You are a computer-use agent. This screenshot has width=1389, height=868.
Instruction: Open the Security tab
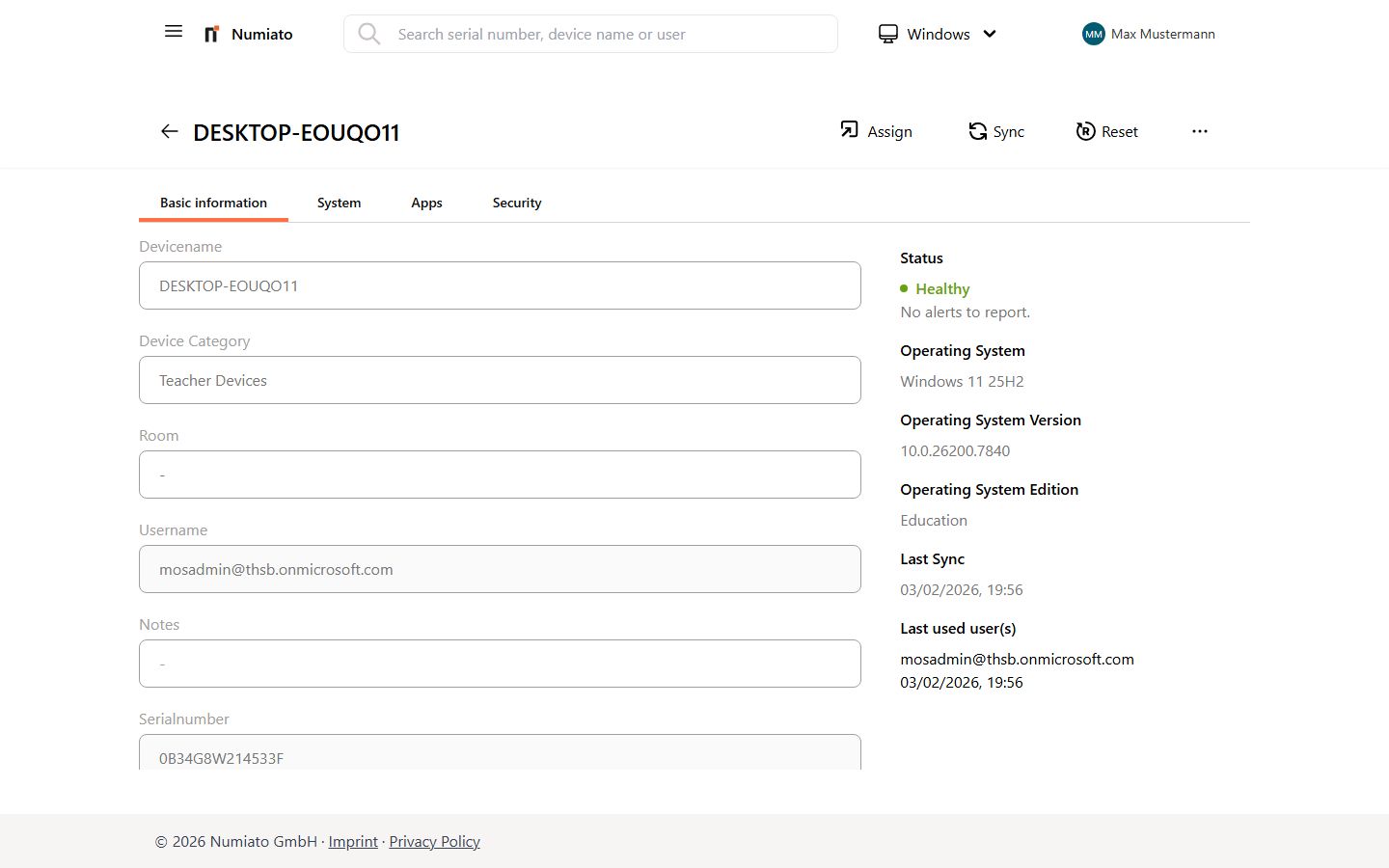(516, 203)
